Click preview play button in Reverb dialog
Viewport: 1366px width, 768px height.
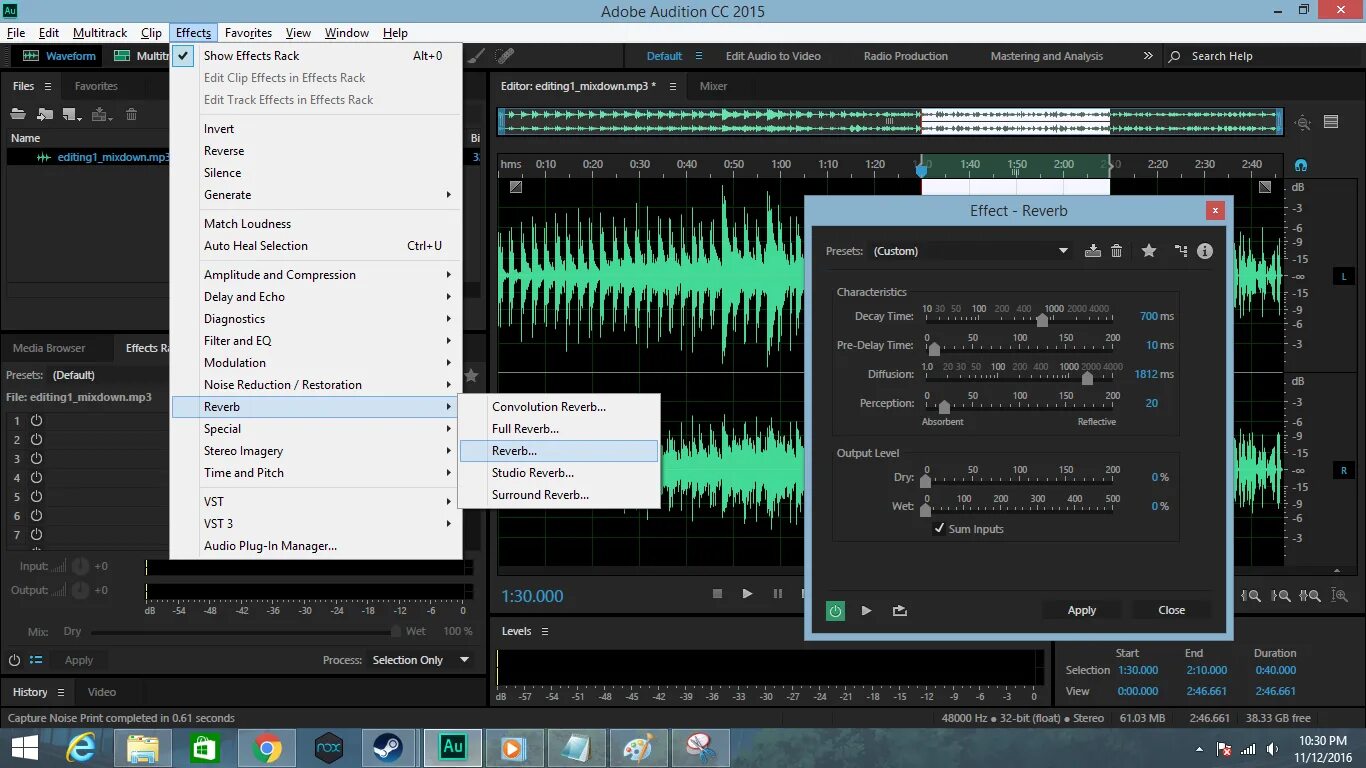(x=867, y=610)
